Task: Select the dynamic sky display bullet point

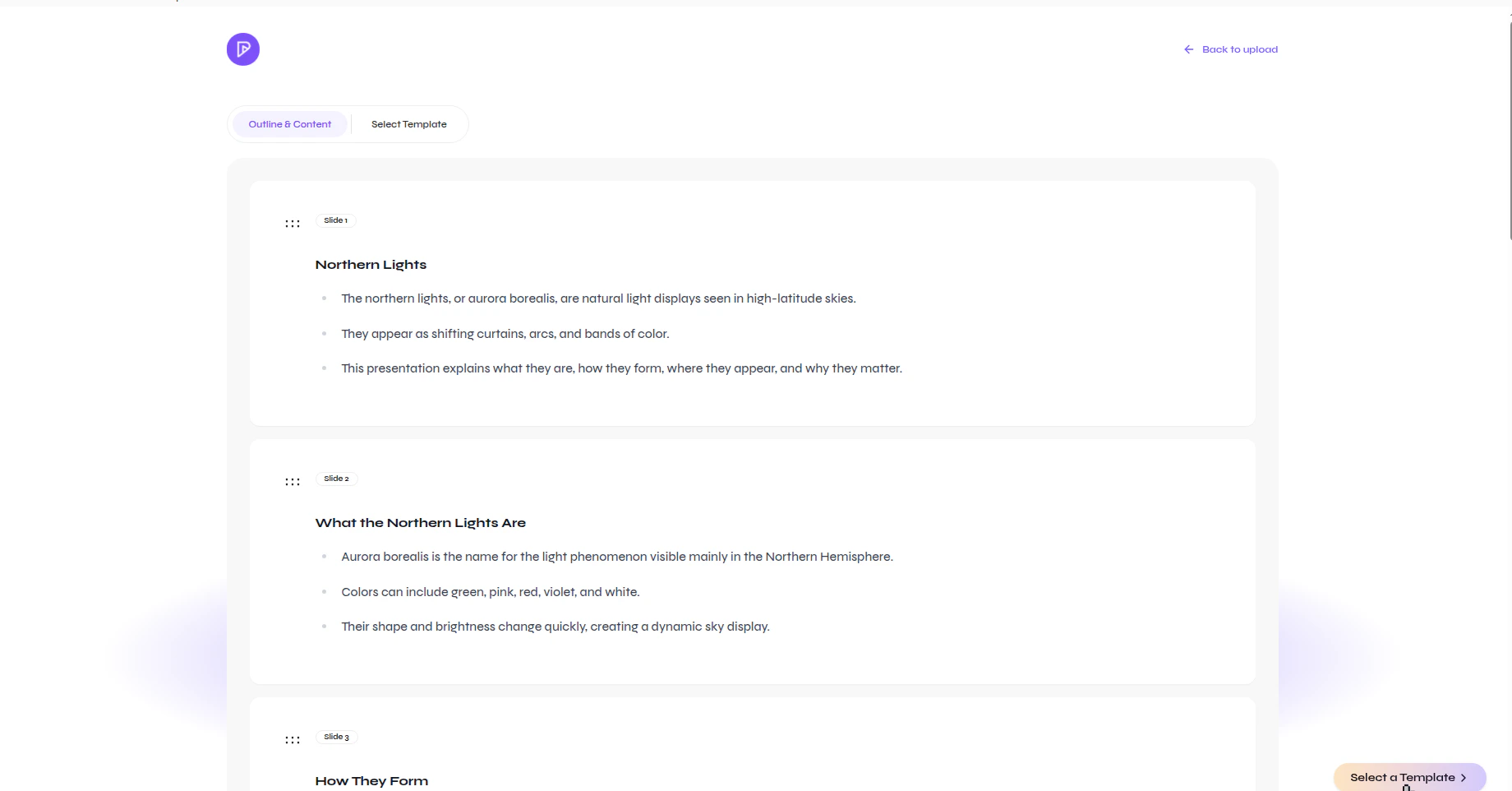Action: [x=555, y=626]
